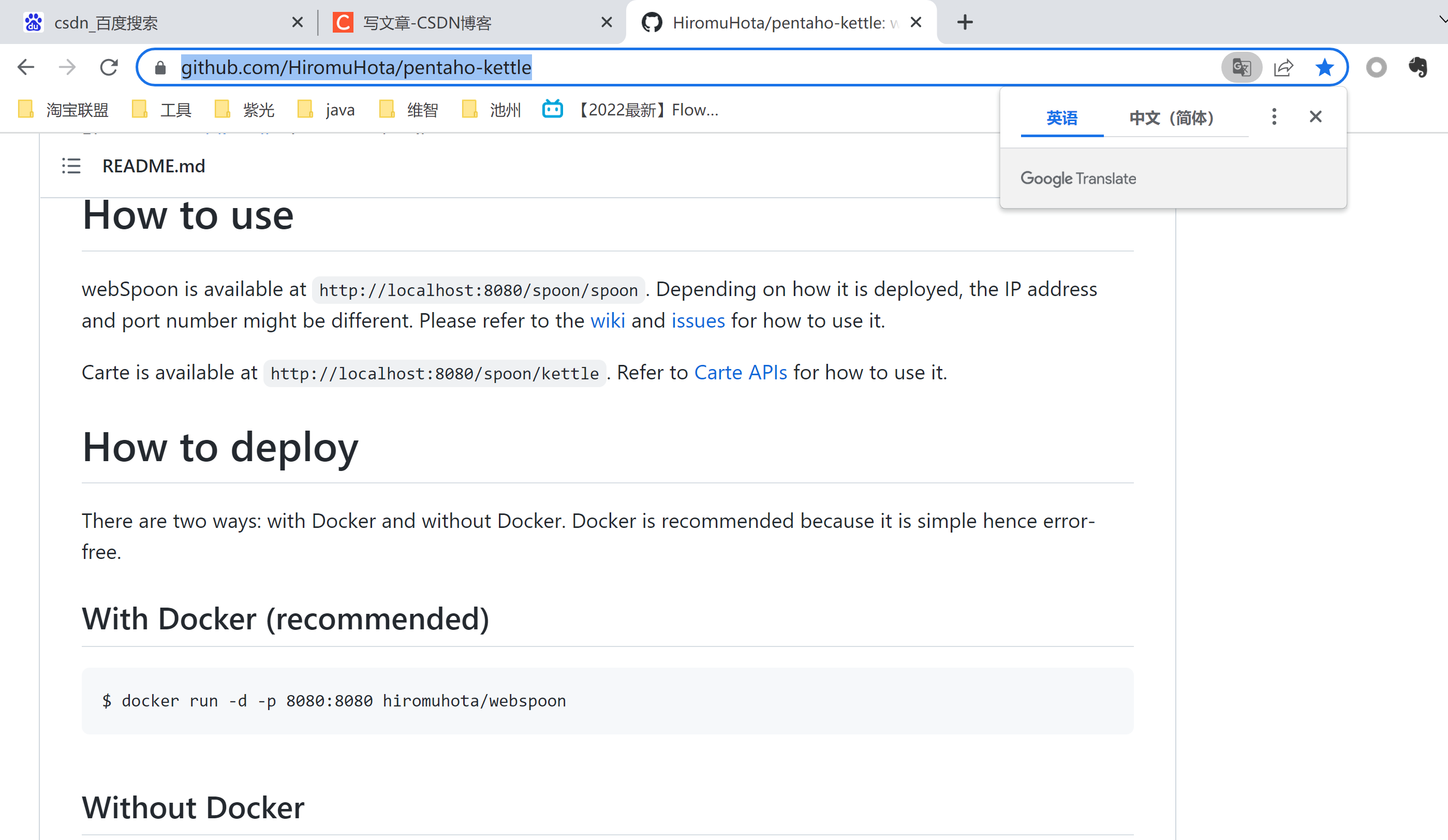Close the csdn_百度搜索 tab
Image resolution: width=1448 pixels, height=840 pixels.
297,22
